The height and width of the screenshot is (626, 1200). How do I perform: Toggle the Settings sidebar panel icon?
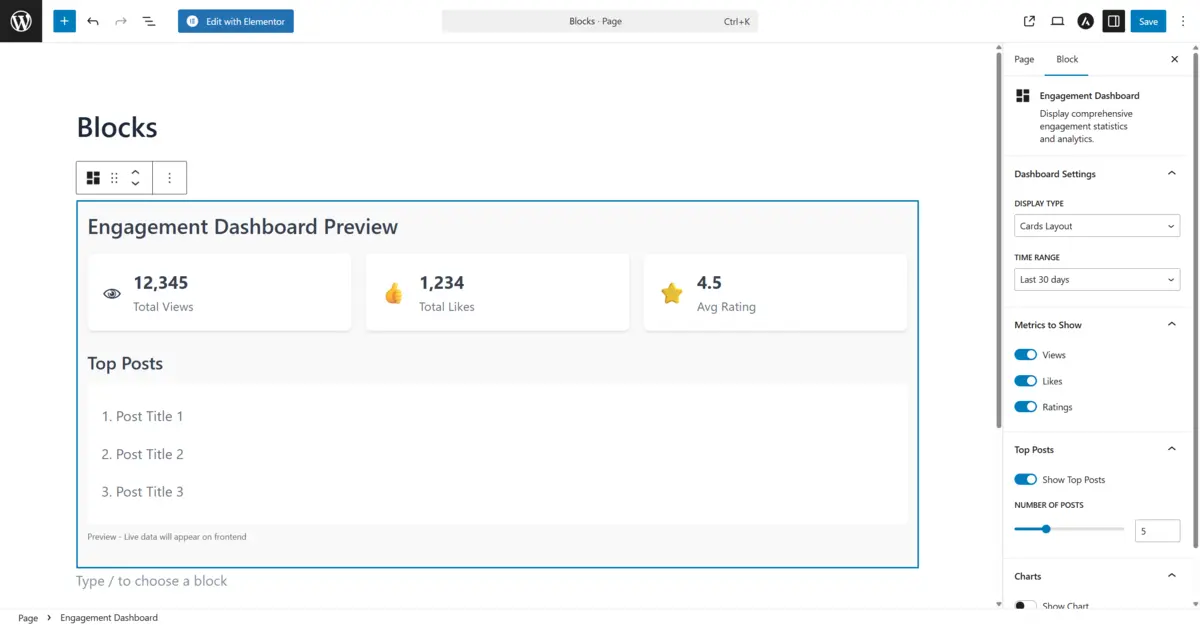(1113, 21)
